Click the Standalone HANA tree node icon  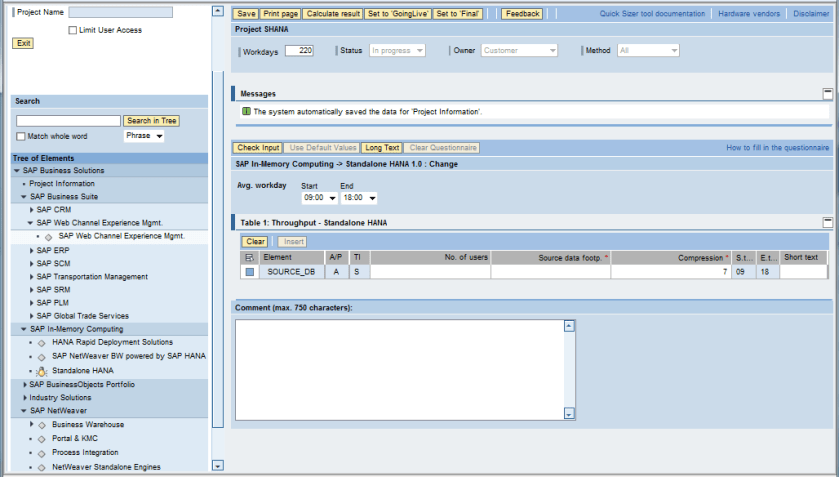coord(42,371)
